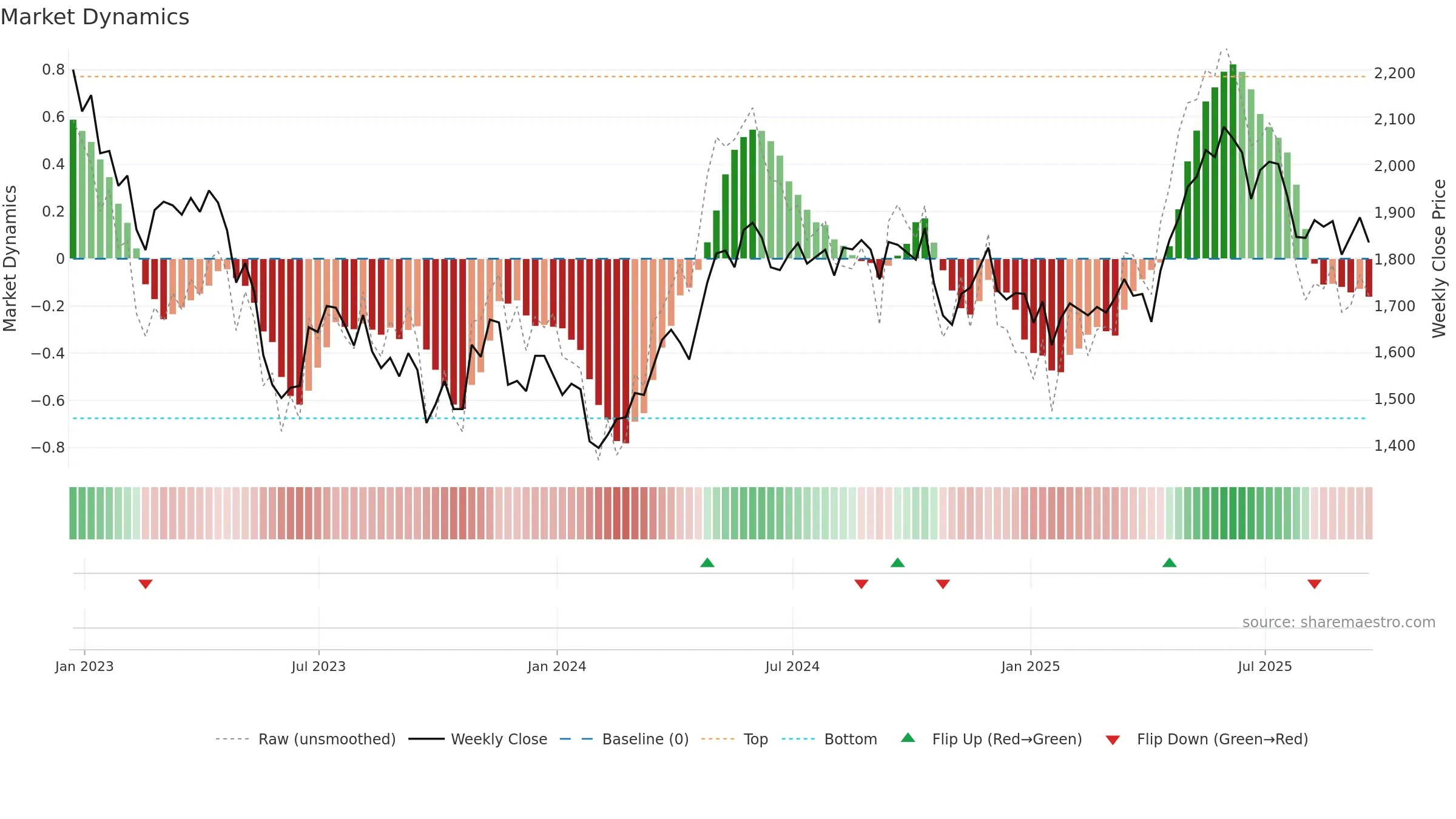Click the Jan 2024 axis label
The width and height of the screenshot is (1456, 819).
click(557, 666)
